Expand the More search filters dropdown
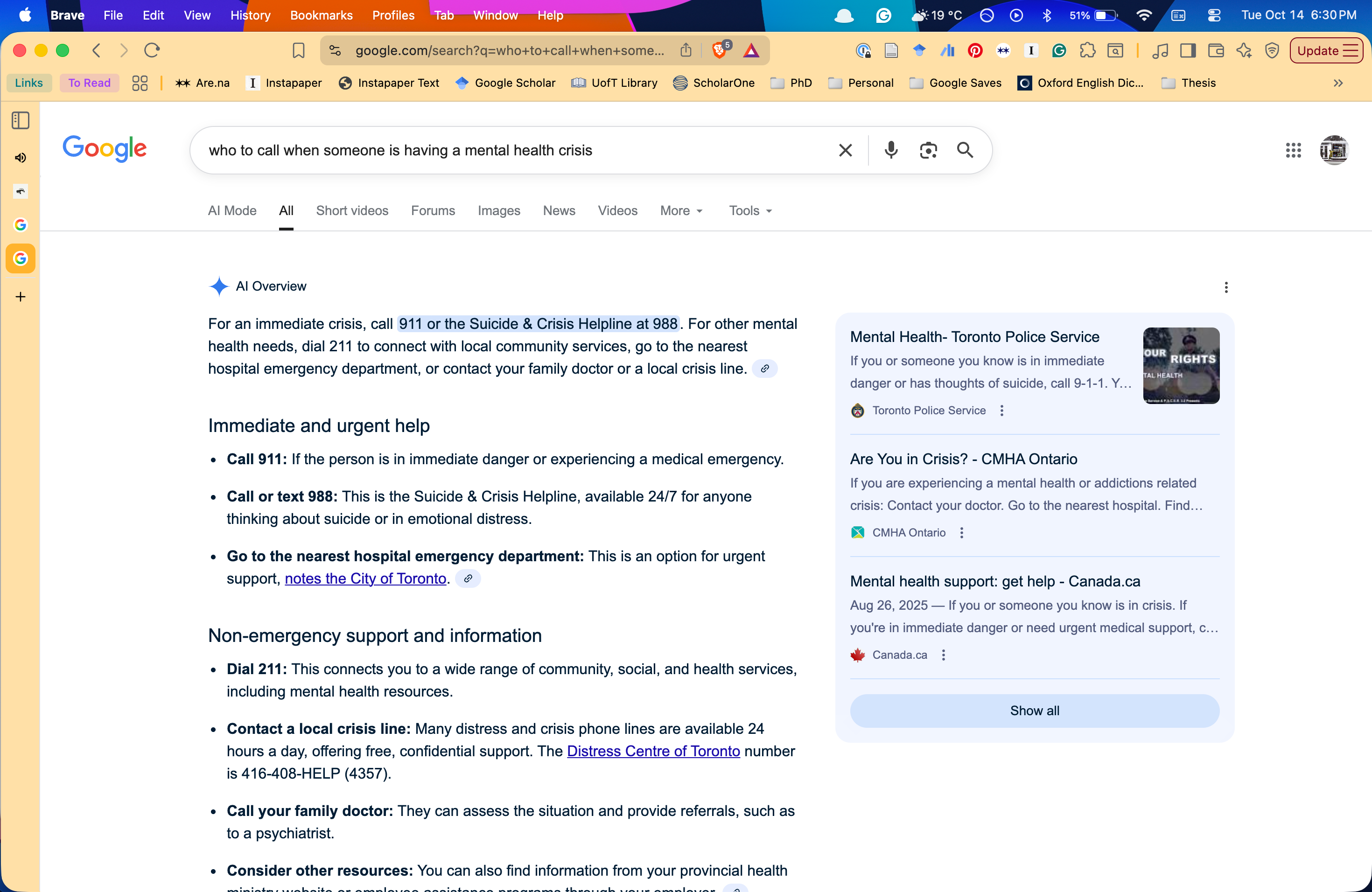The width and height of the screenshot is (1372, 892). (681, 210)
